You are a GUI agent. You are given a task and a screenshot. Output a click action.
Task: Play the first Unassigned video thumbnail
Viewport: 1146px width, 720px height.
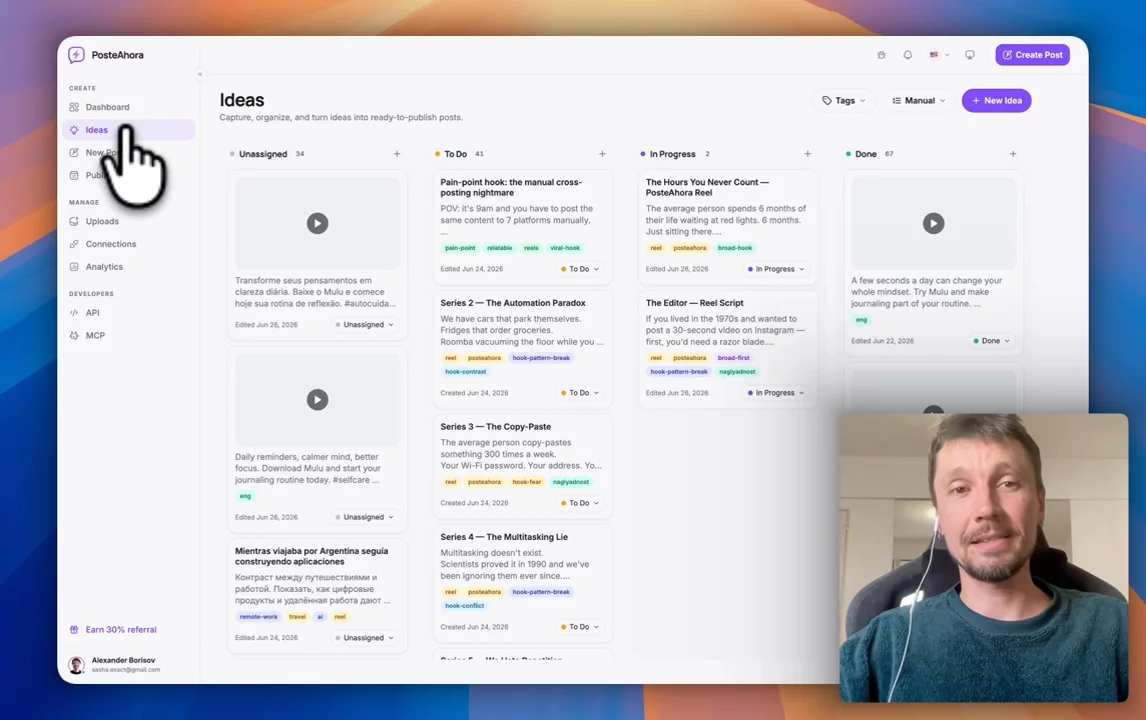click(x=317, y=223)
